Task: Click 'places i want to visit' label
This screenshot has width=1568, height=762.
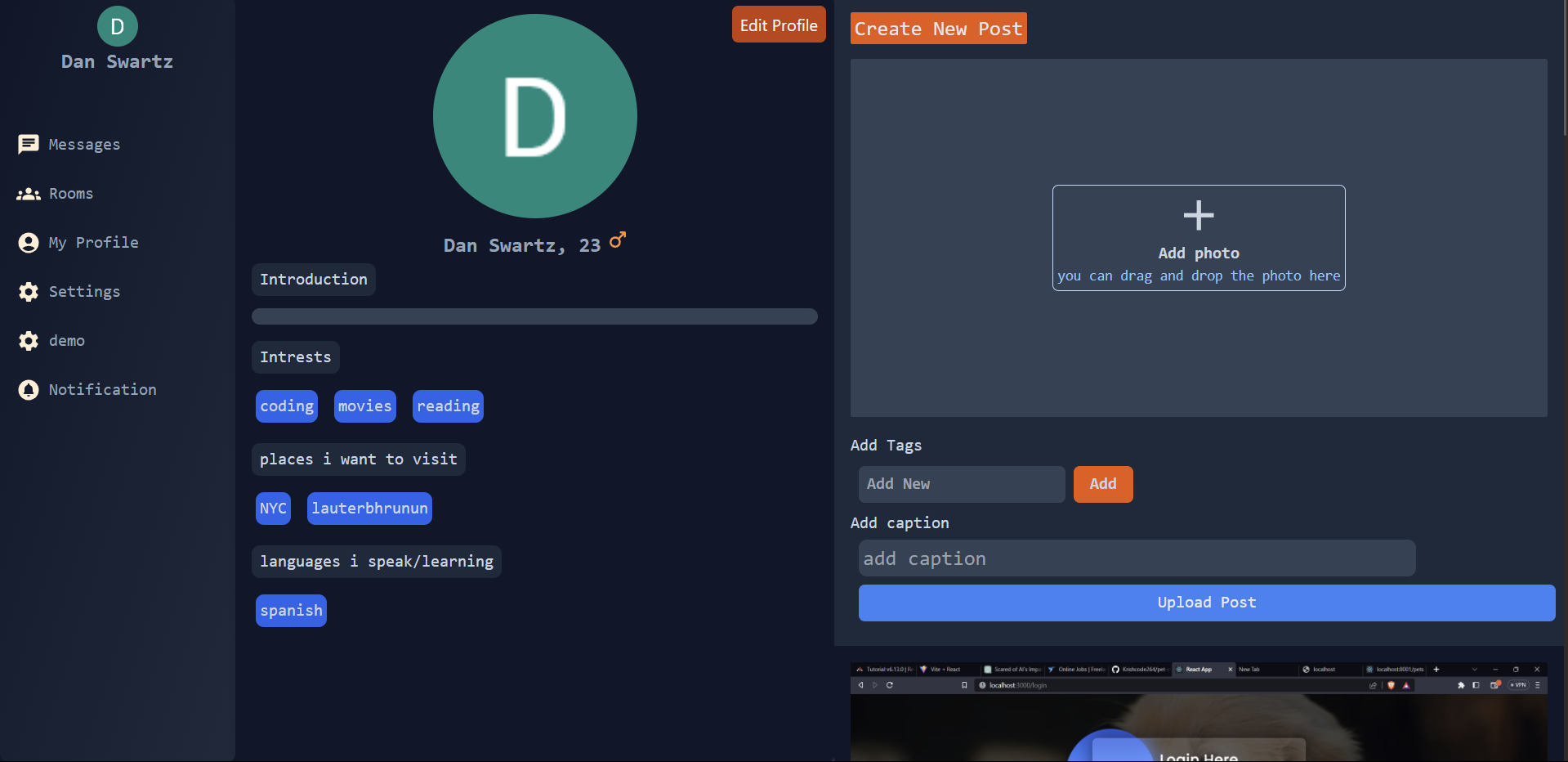Action: click(x=359, y=459)
